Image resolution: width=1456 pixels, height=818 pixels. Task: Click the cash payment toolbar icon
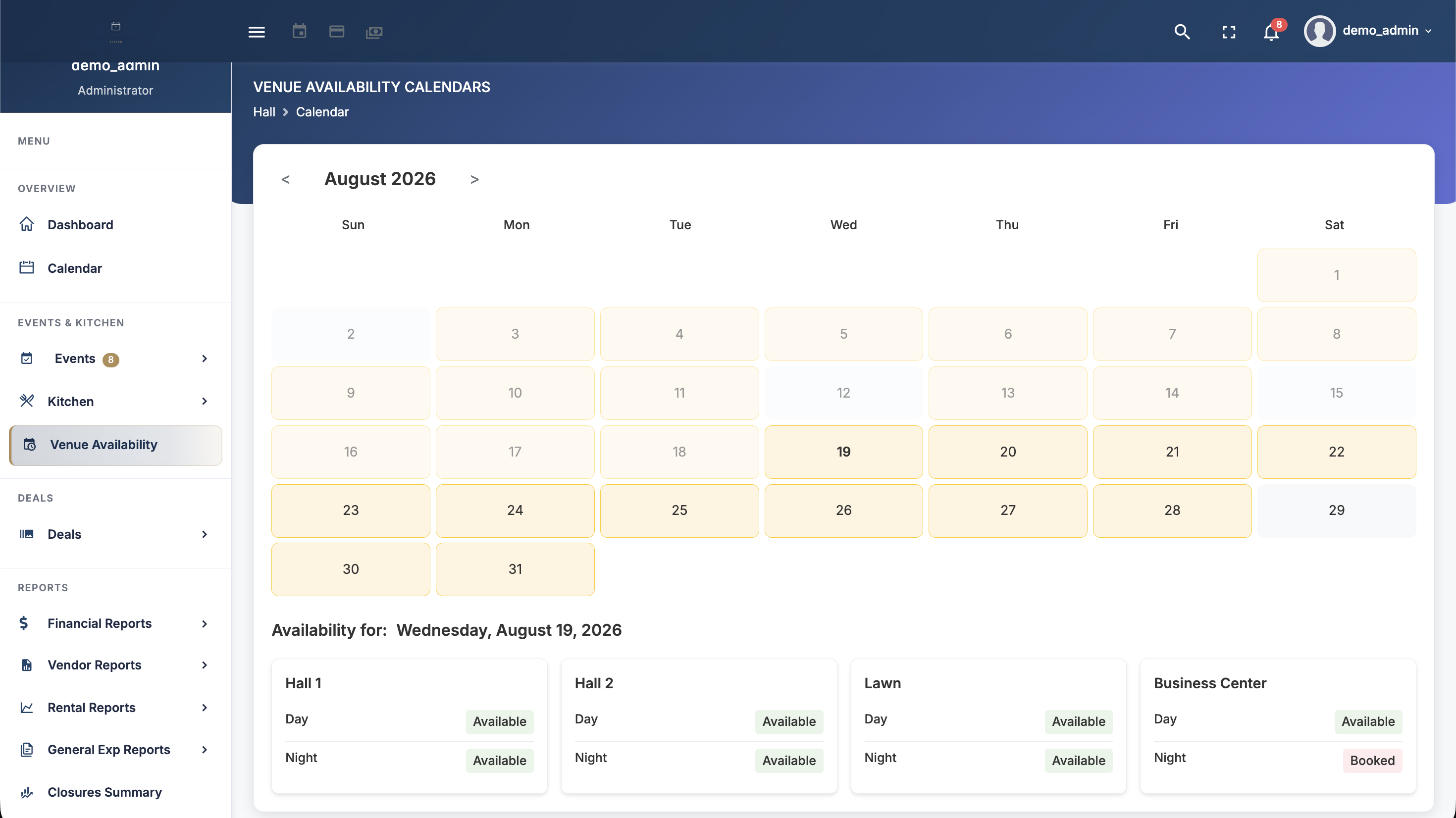point(373,32)
